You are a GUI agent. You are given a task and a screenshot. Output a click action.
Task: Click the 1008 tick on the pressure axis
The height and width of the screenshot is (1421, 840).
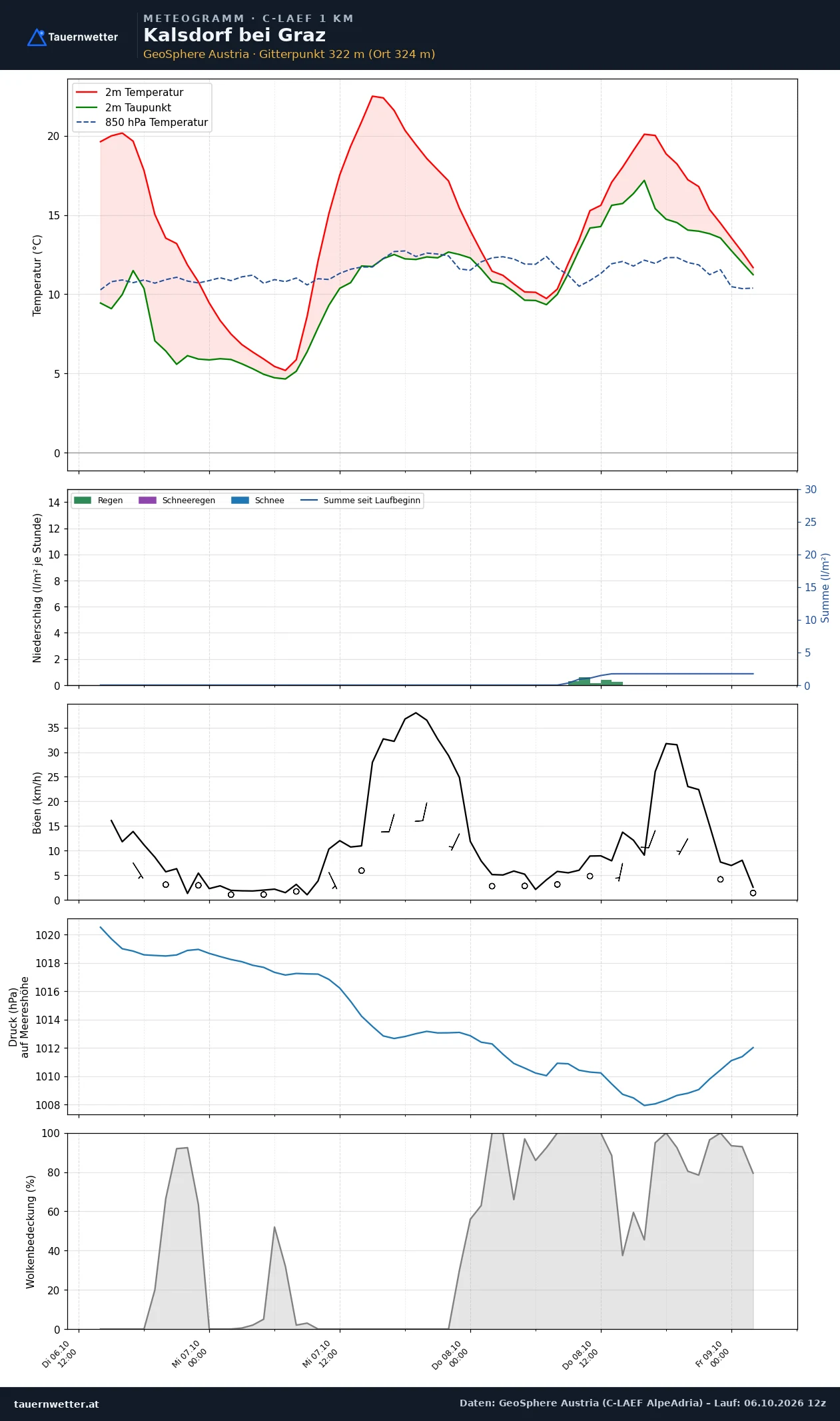pyautogui.click(x=47, y=1105)
